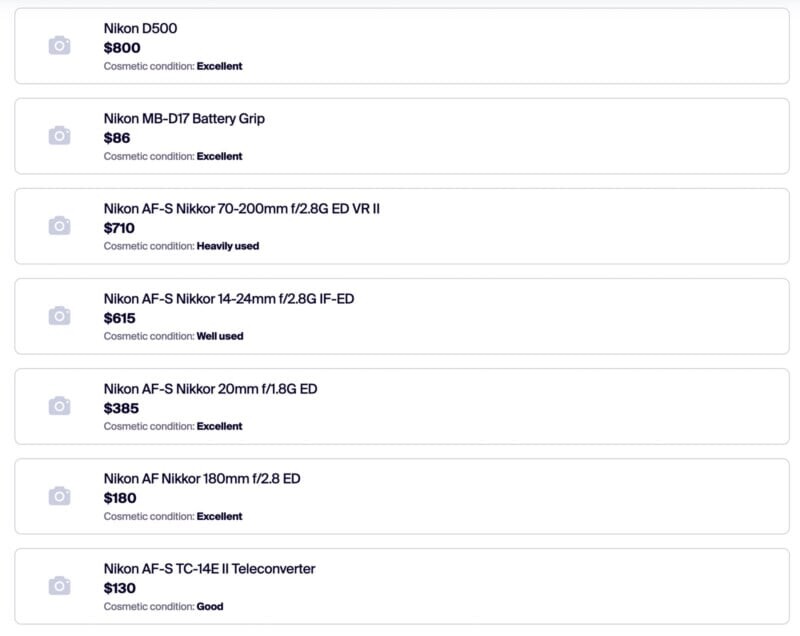Click the camera icon beside Nikon D500
Screen dimensions: 800x636
[60, 46]
